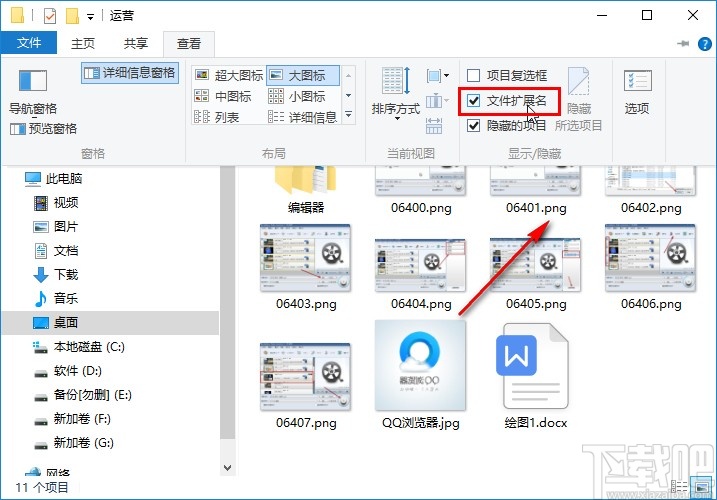Click quick access new folder icon

(x=72, y=16)
